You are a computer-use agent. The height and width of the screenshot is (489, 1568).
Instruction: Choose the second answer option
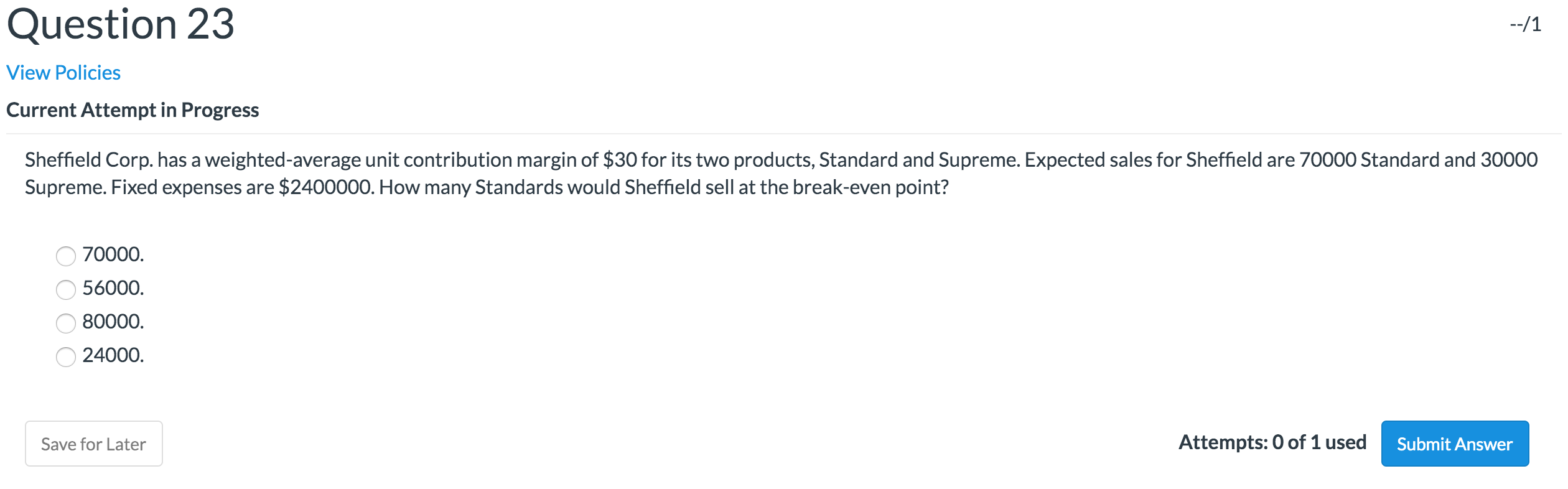click(x=66, y=289)
